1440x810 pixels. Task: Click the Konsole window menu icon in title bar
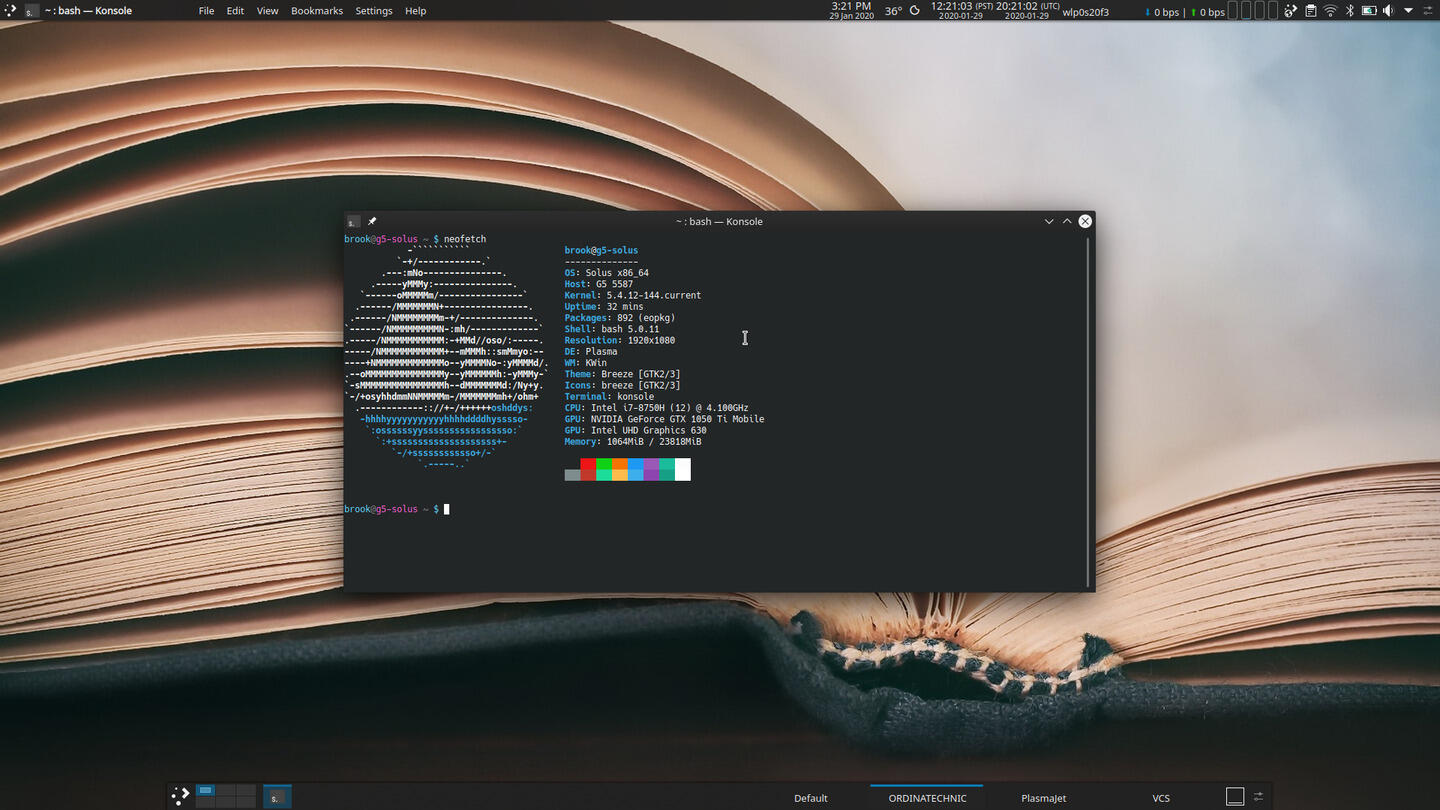(353, 221)
